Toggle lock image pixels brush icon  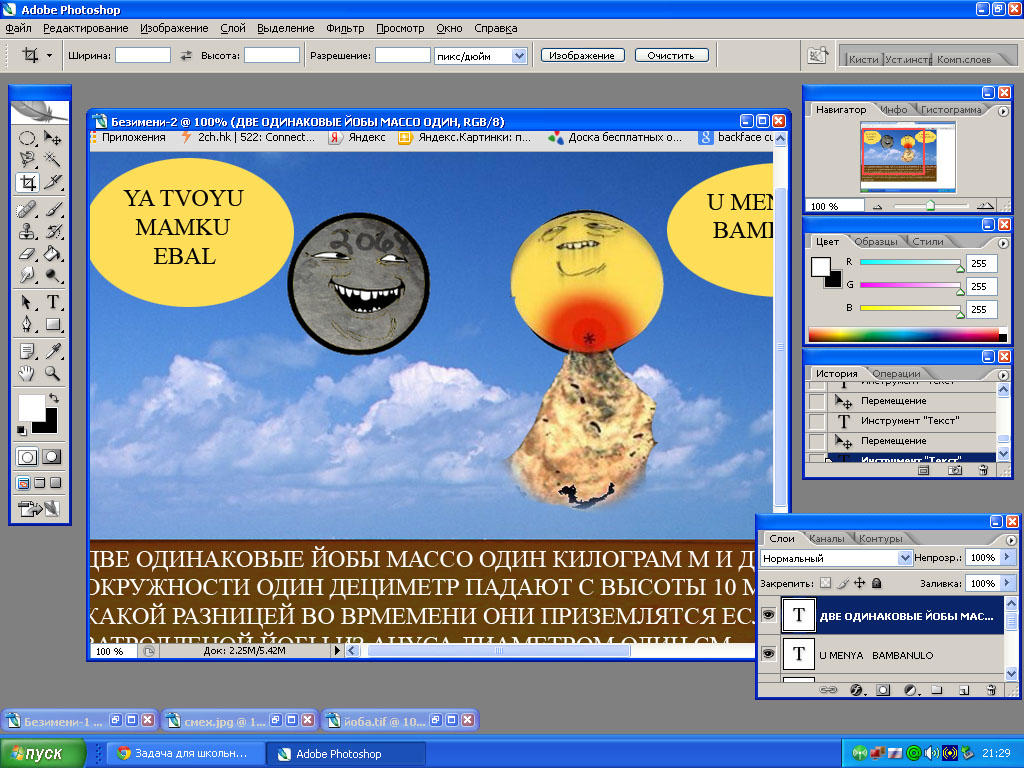843,583
